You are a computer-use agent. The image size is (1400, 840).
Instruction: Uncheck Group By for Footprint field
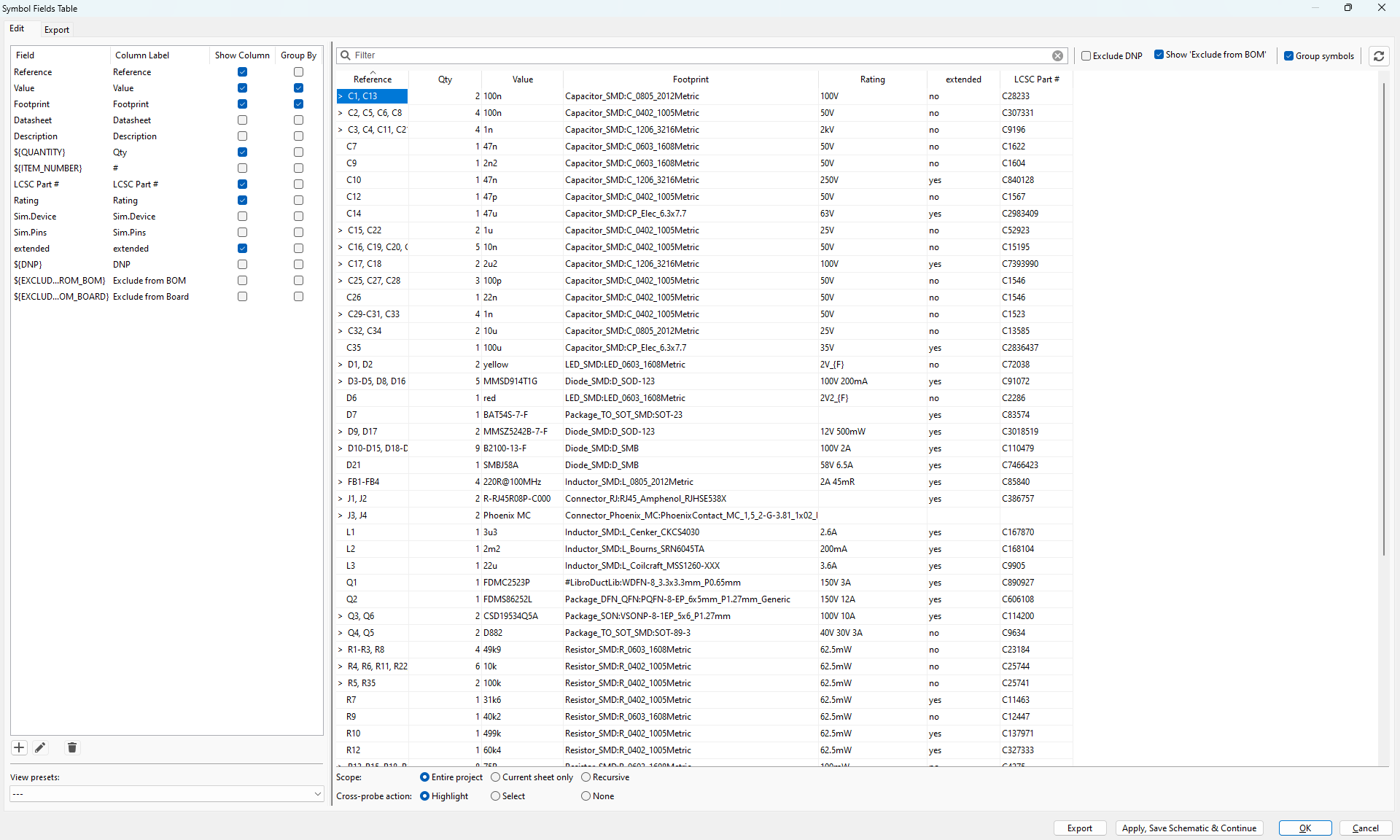(x=298, y=104)
